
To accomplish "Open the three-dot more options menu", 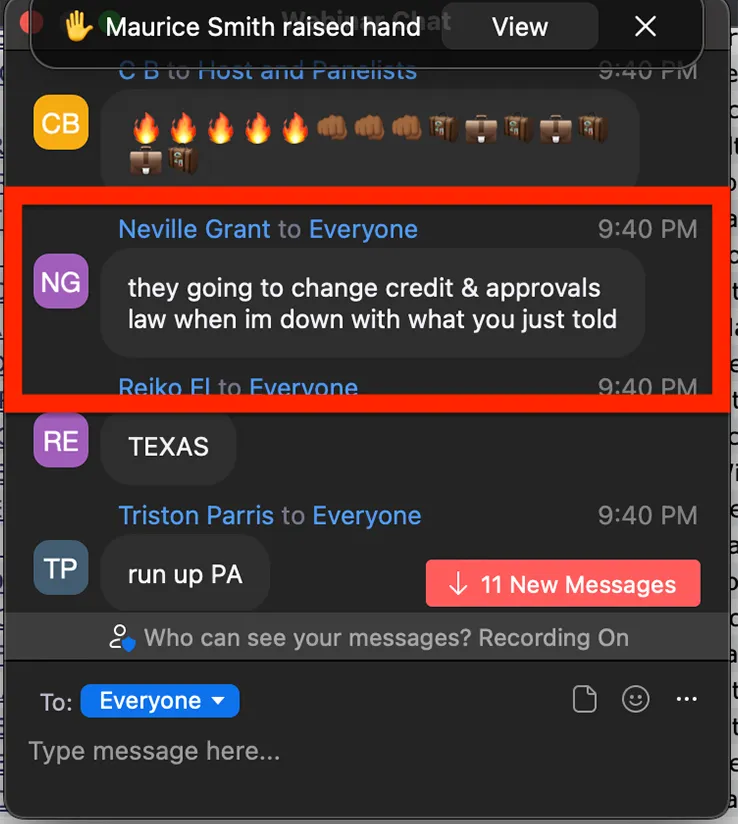I will click(686, 699).
